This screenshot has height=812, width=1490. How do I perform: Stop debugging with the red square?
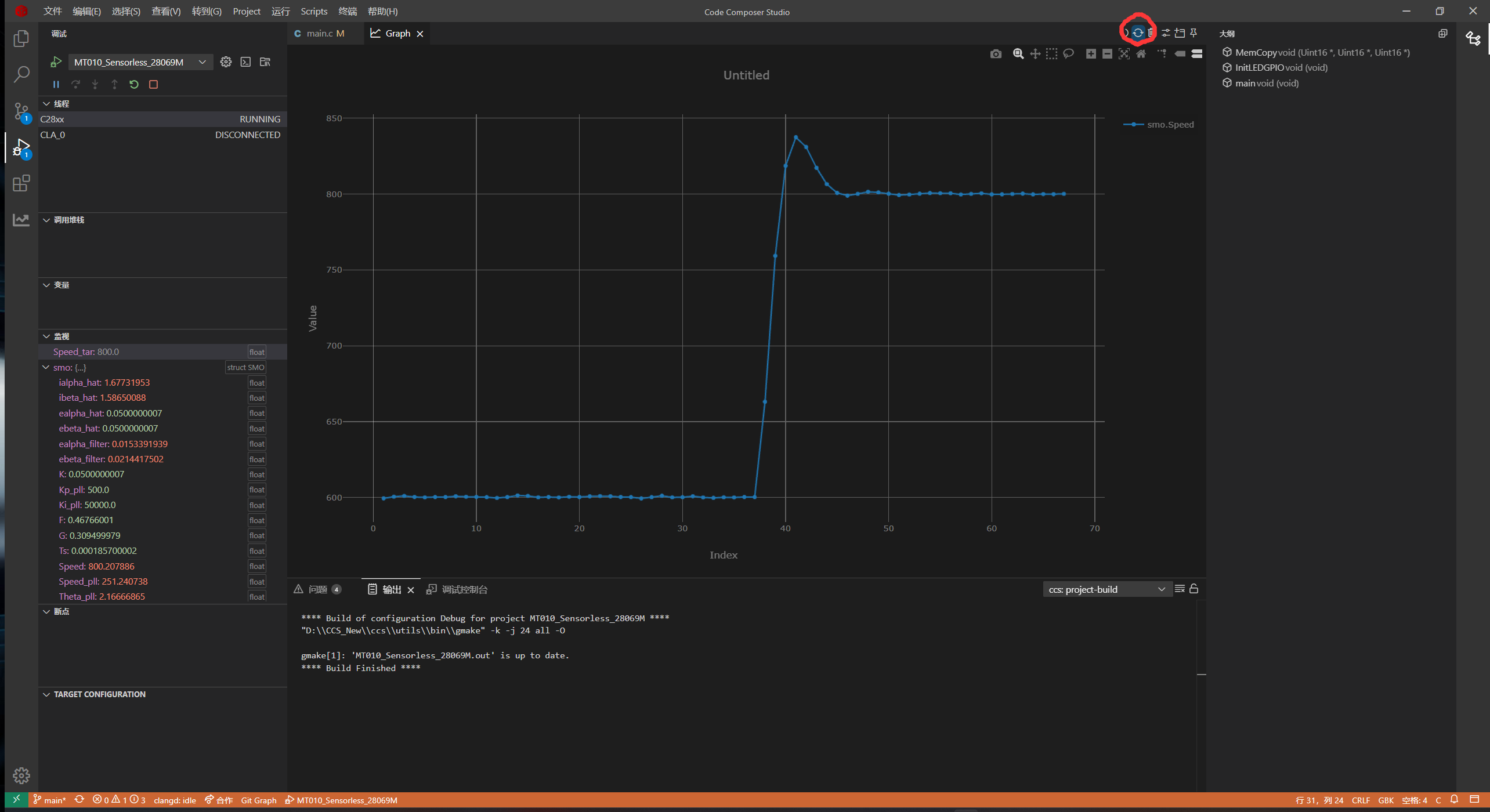tap(153, 85)
